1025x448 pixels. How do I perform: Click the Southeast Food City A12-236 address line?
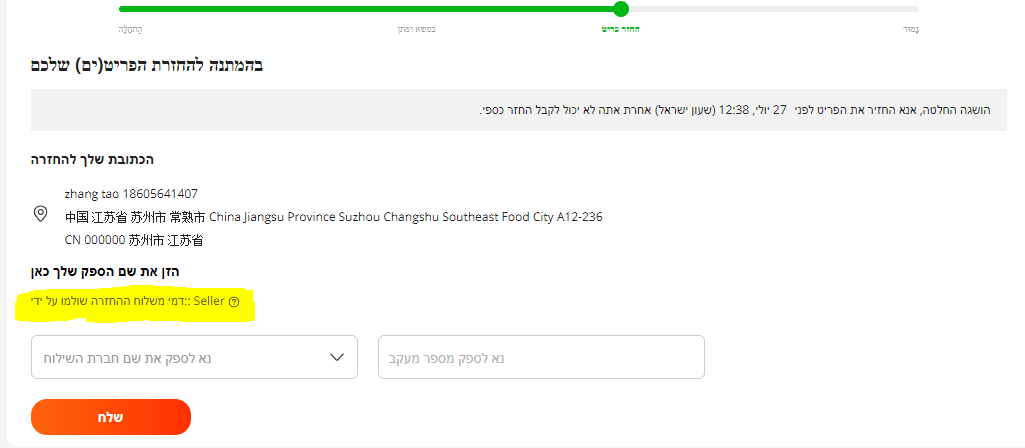(x=333, y=216)
